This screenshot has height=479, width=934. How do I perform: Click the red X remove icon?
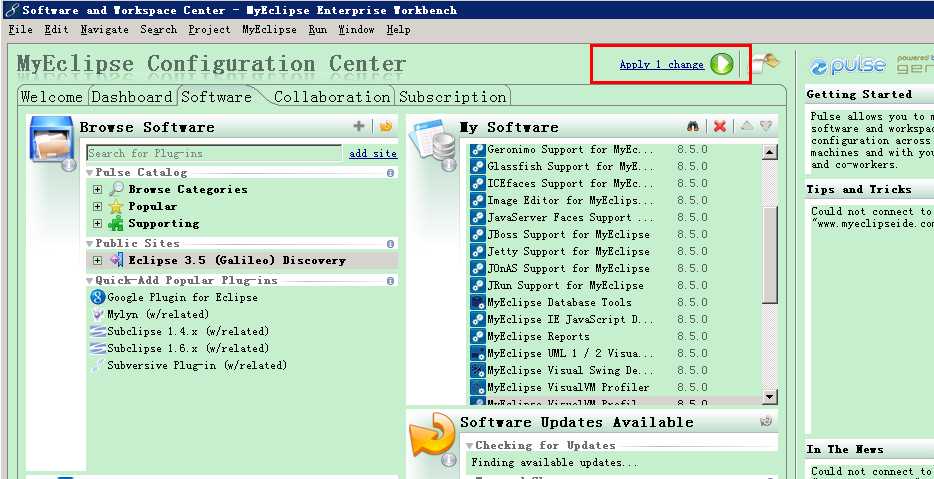720,126
